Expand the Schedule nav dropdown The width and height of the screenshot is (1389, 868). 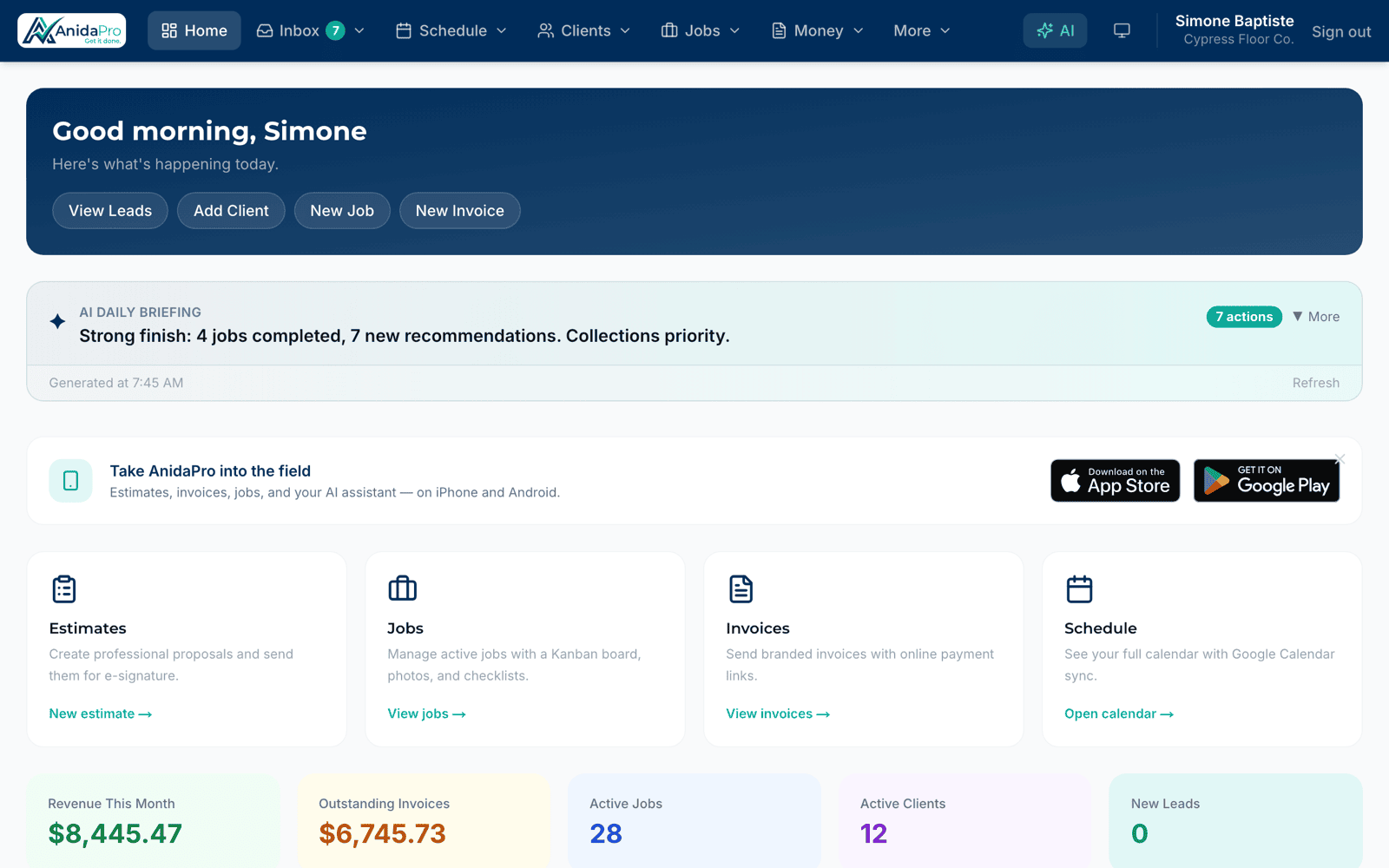pyautogui.click(x=451, y=30)
